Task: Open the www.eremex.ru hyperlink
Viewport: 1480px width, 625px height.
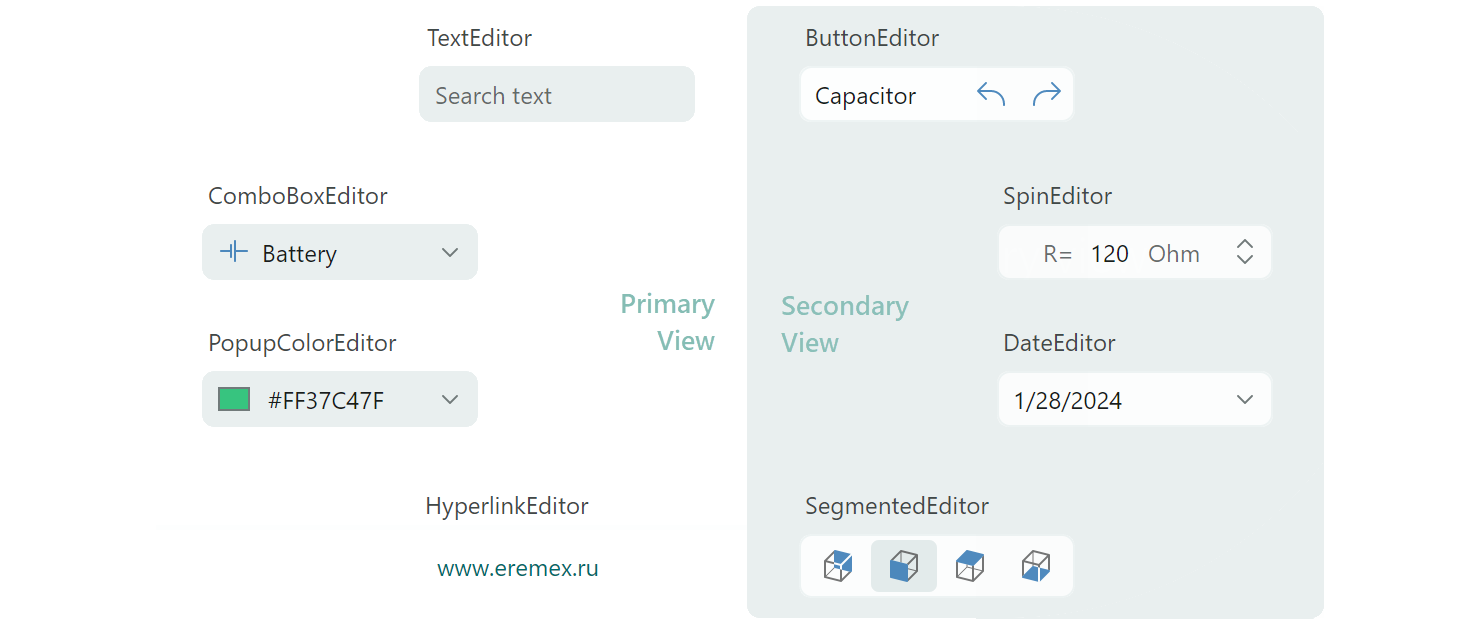Action: (518, 569)
